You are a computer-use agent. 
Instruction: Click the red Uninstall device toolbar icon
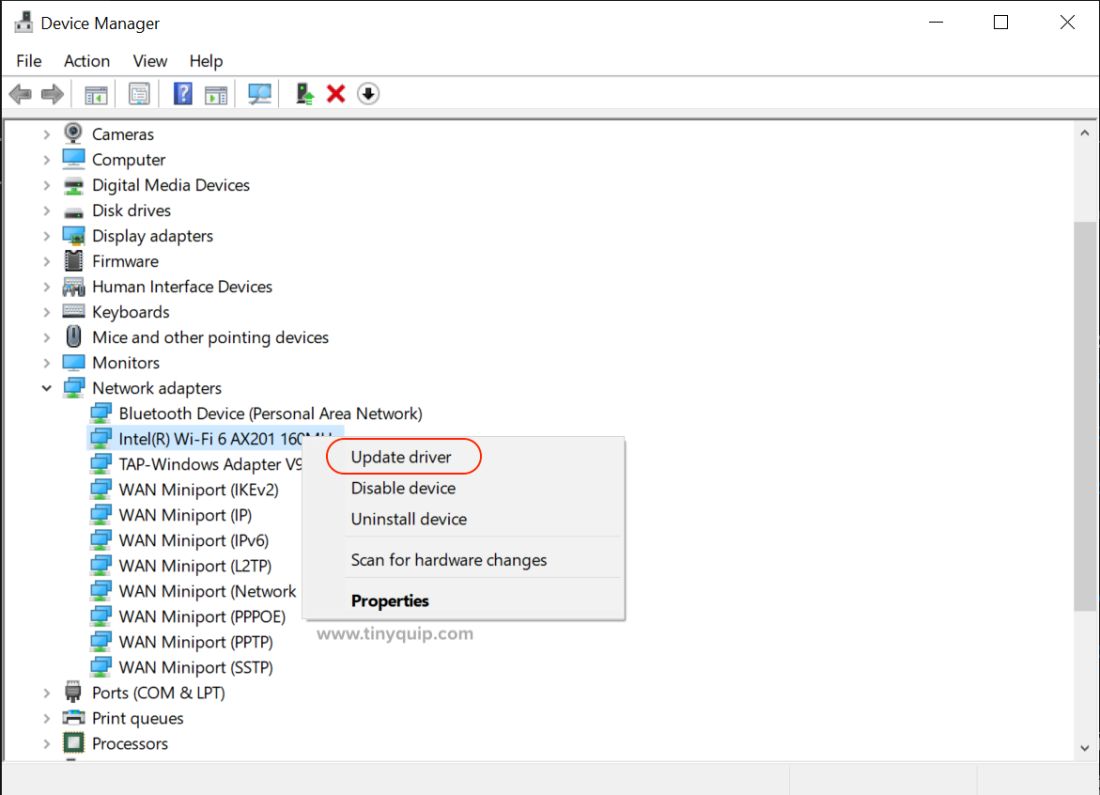point(335,93)
